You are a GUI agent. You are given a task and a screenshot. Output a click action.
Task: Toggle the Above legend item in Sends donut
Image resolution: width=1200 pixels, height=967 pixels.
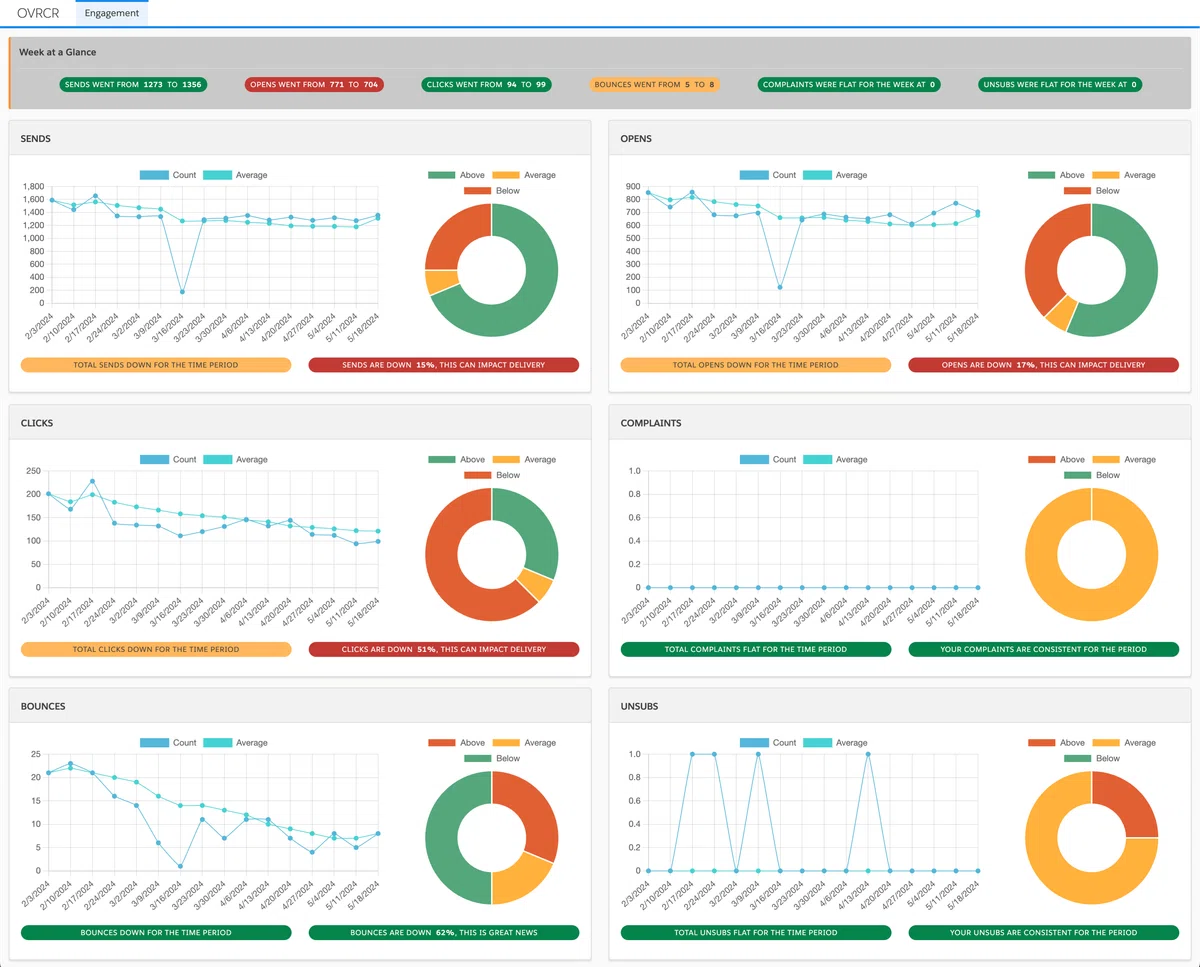pyautogui.click(x=457, y=175)
